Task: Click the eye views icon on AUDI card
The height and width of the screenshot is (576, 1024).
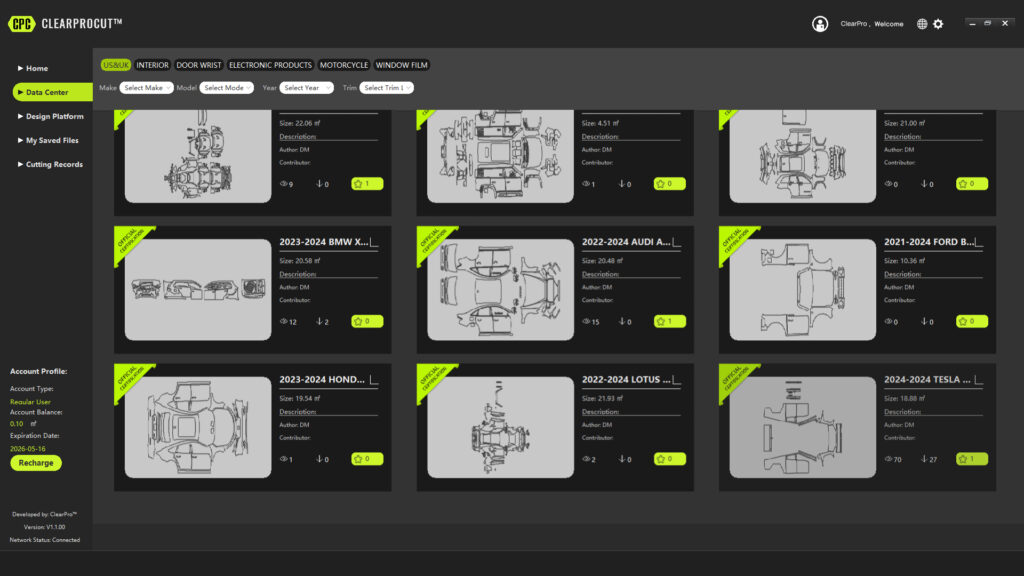Action: (x=586, y=321)
